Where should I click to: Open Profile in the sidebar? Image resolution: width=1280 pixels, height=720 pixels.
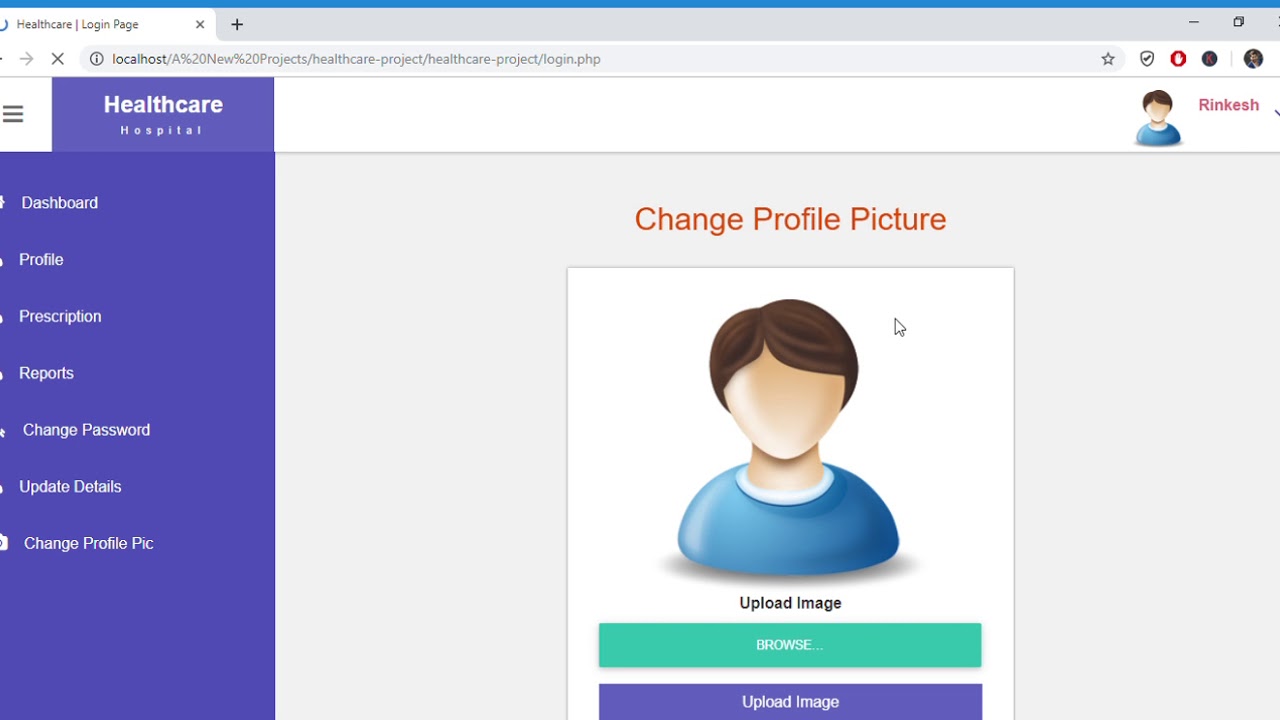41,260
